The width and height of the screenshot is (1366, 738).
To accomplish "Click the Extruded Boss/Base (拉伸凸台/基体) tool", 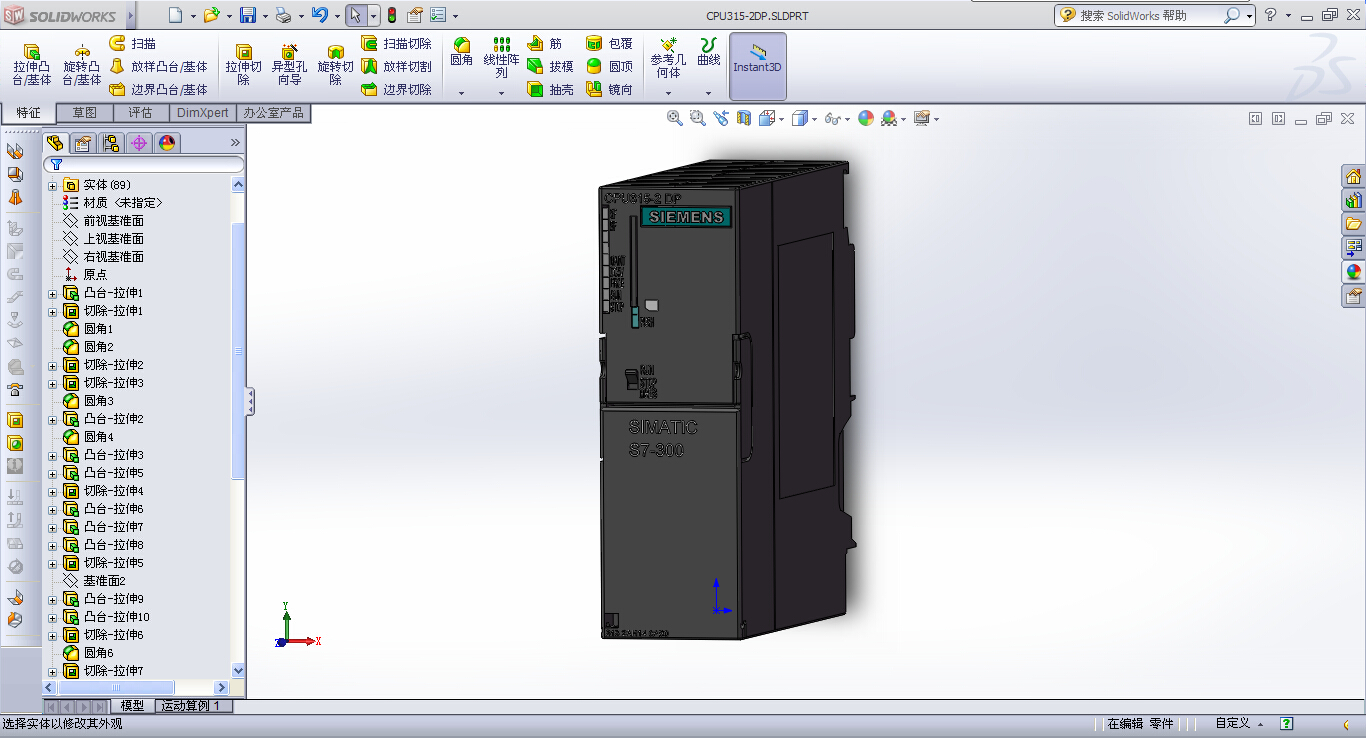I will coord(31,64).
